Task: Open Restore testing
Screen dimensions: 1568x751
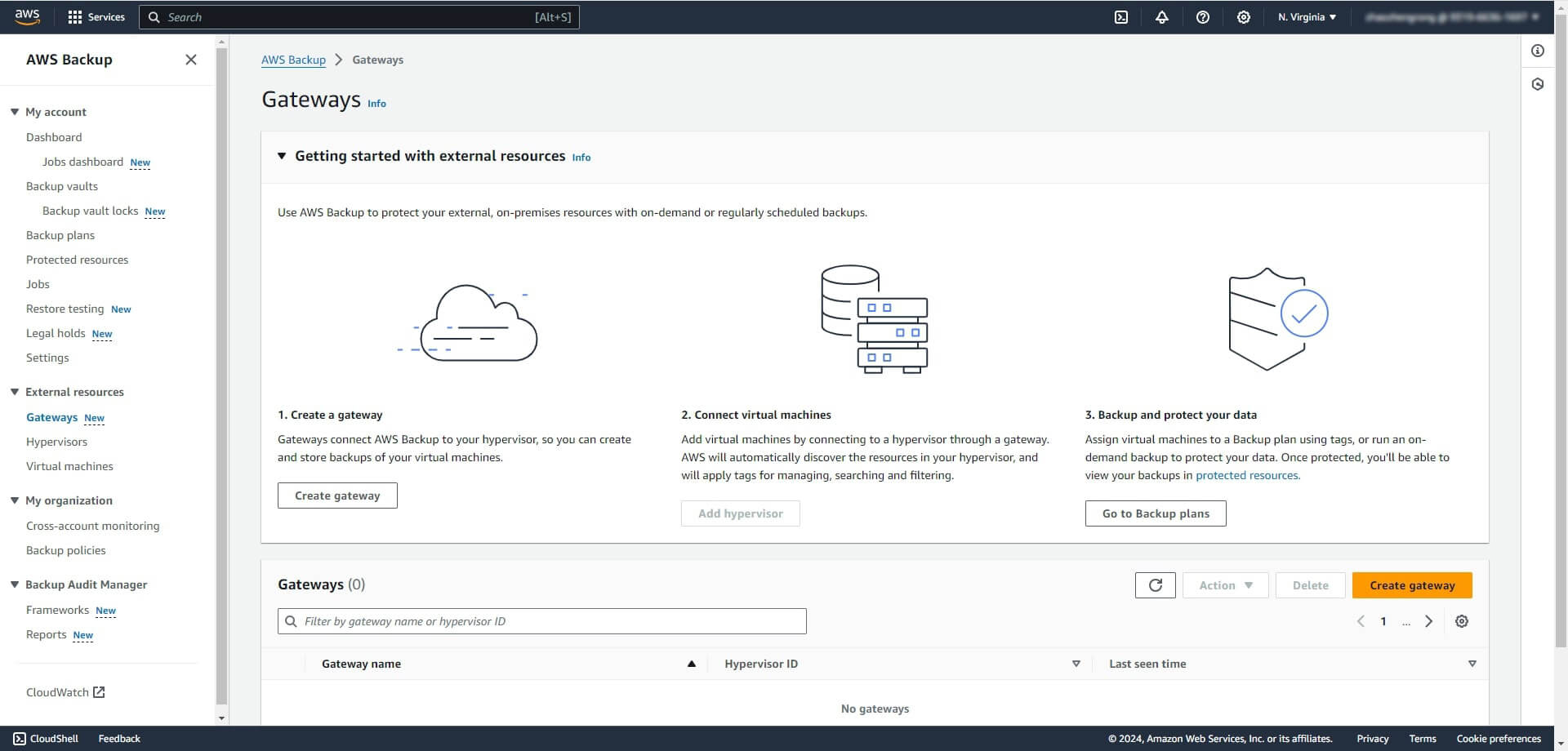Action: click(65, 309)
